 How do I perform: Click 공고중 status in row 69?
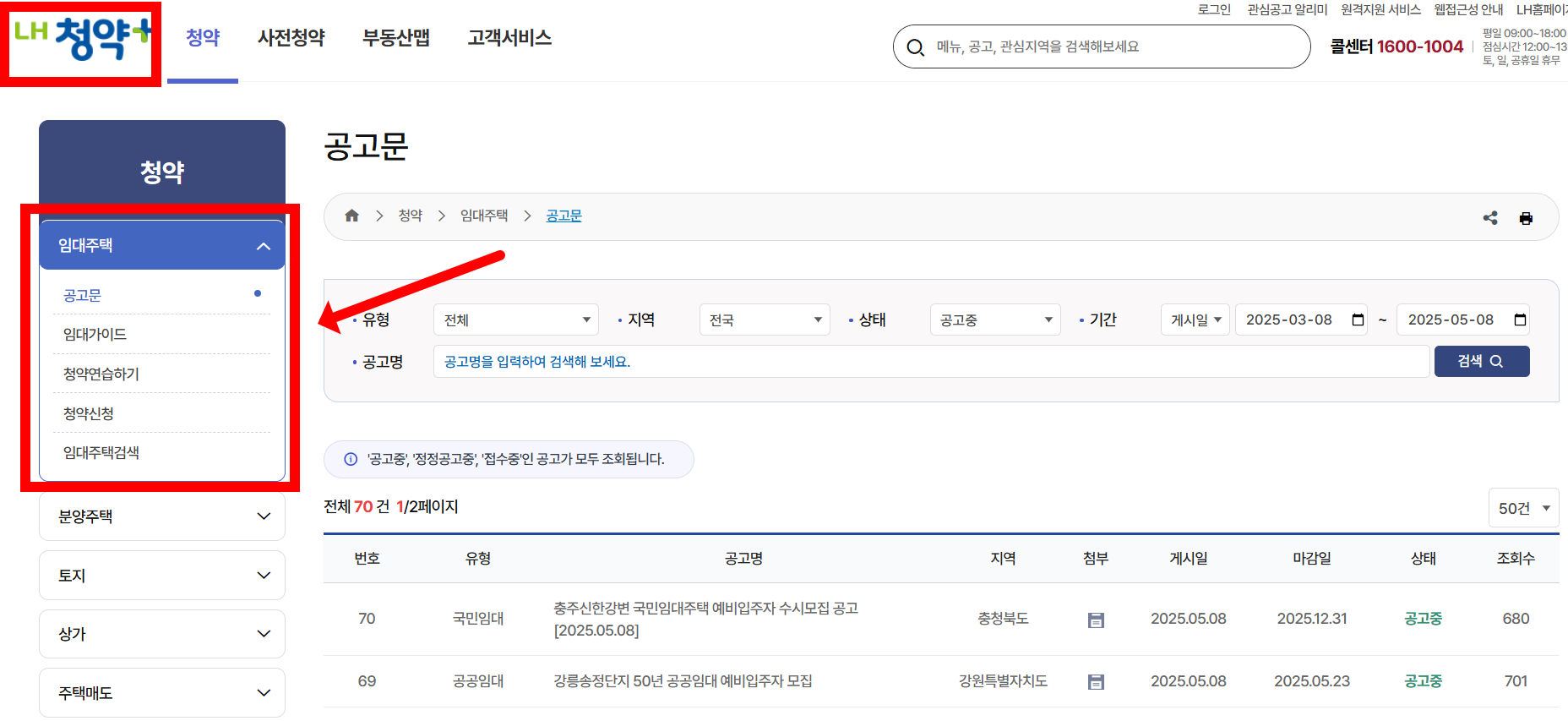pos(1423,681)
